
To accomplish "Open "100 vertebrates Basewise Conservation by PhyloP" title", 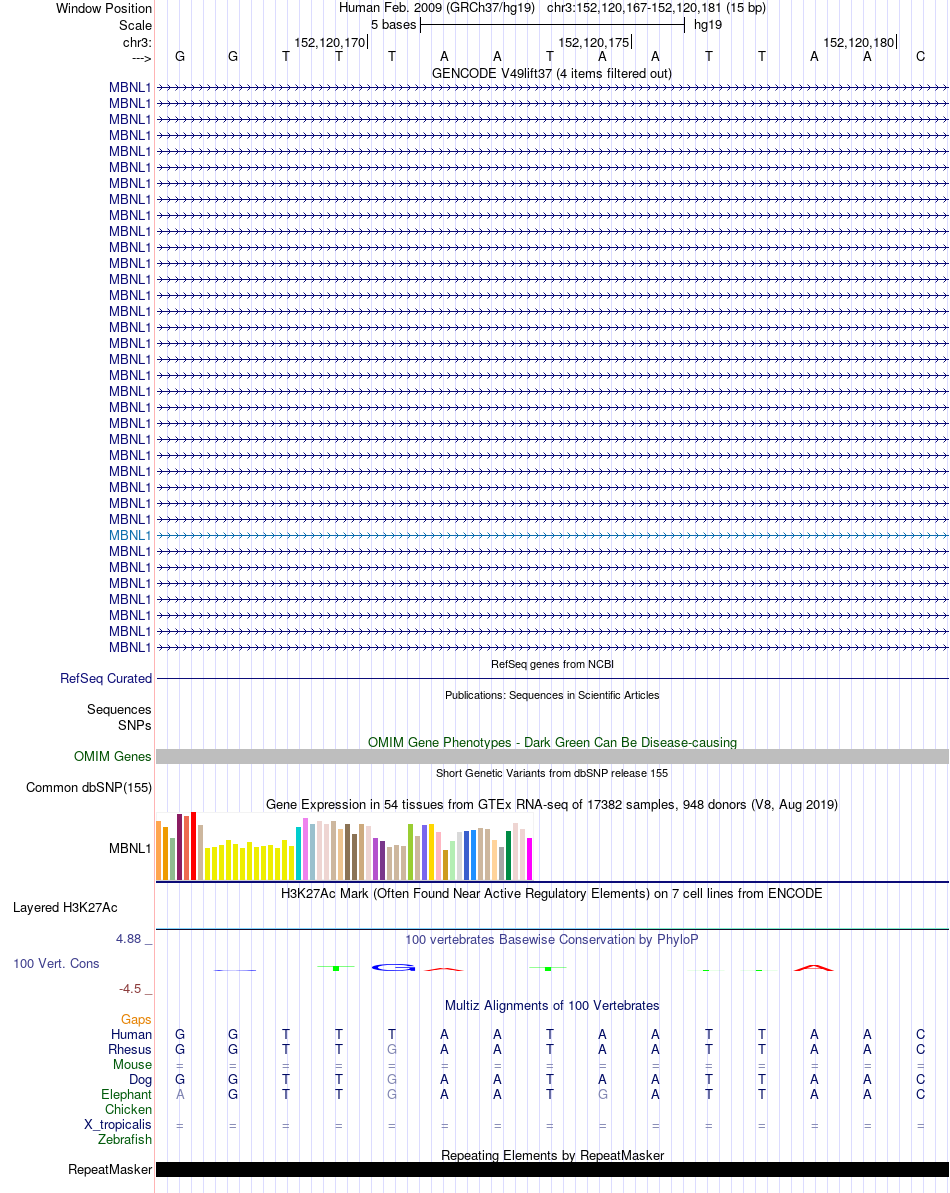I will (x=551, y=940).
